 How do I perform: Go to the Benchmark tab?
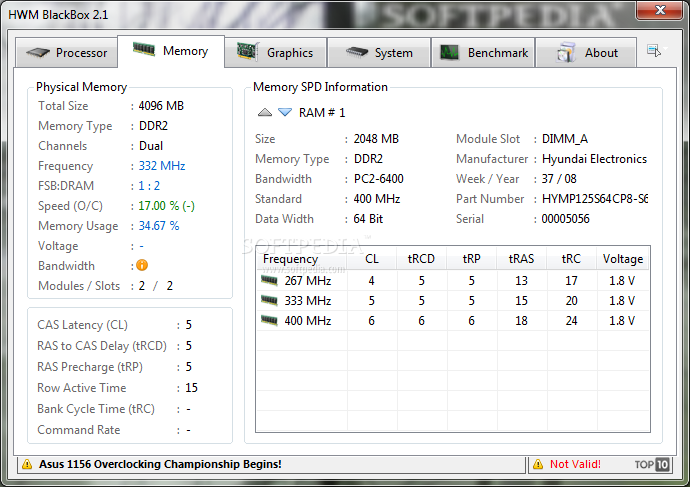[483, 53]
